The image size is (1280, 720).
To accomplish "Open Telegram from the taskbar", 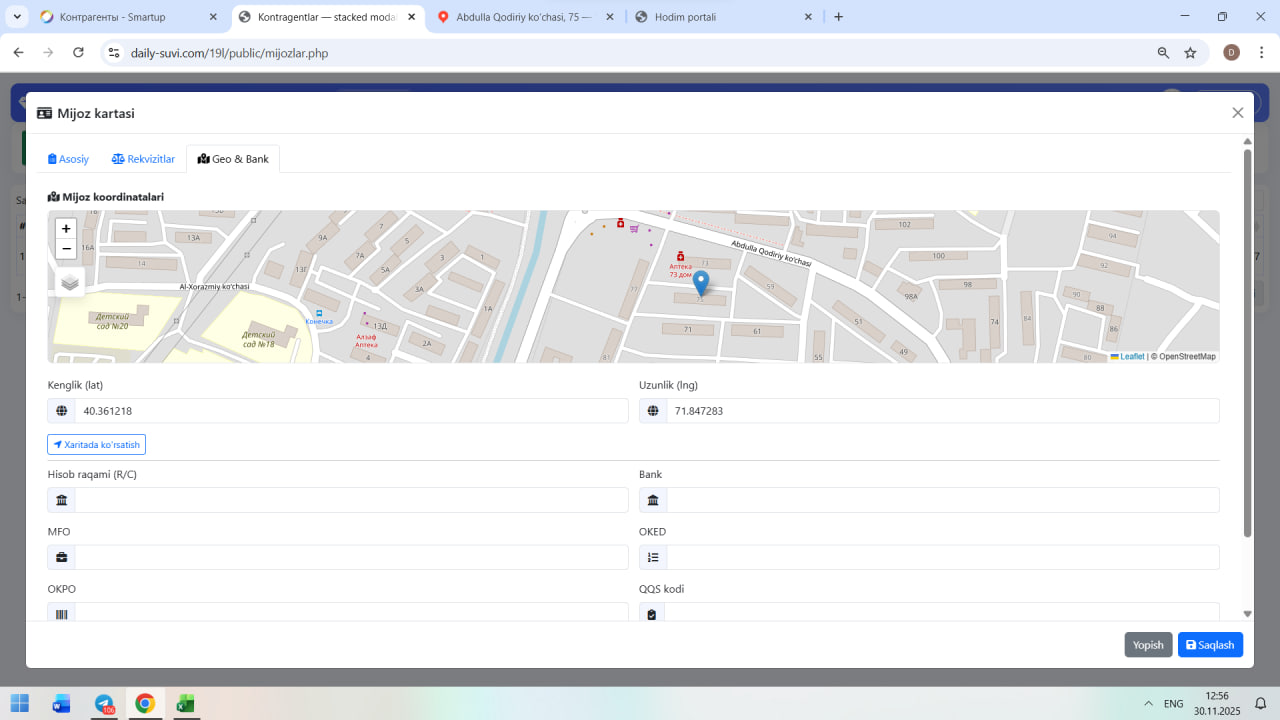I will [104, 703].
